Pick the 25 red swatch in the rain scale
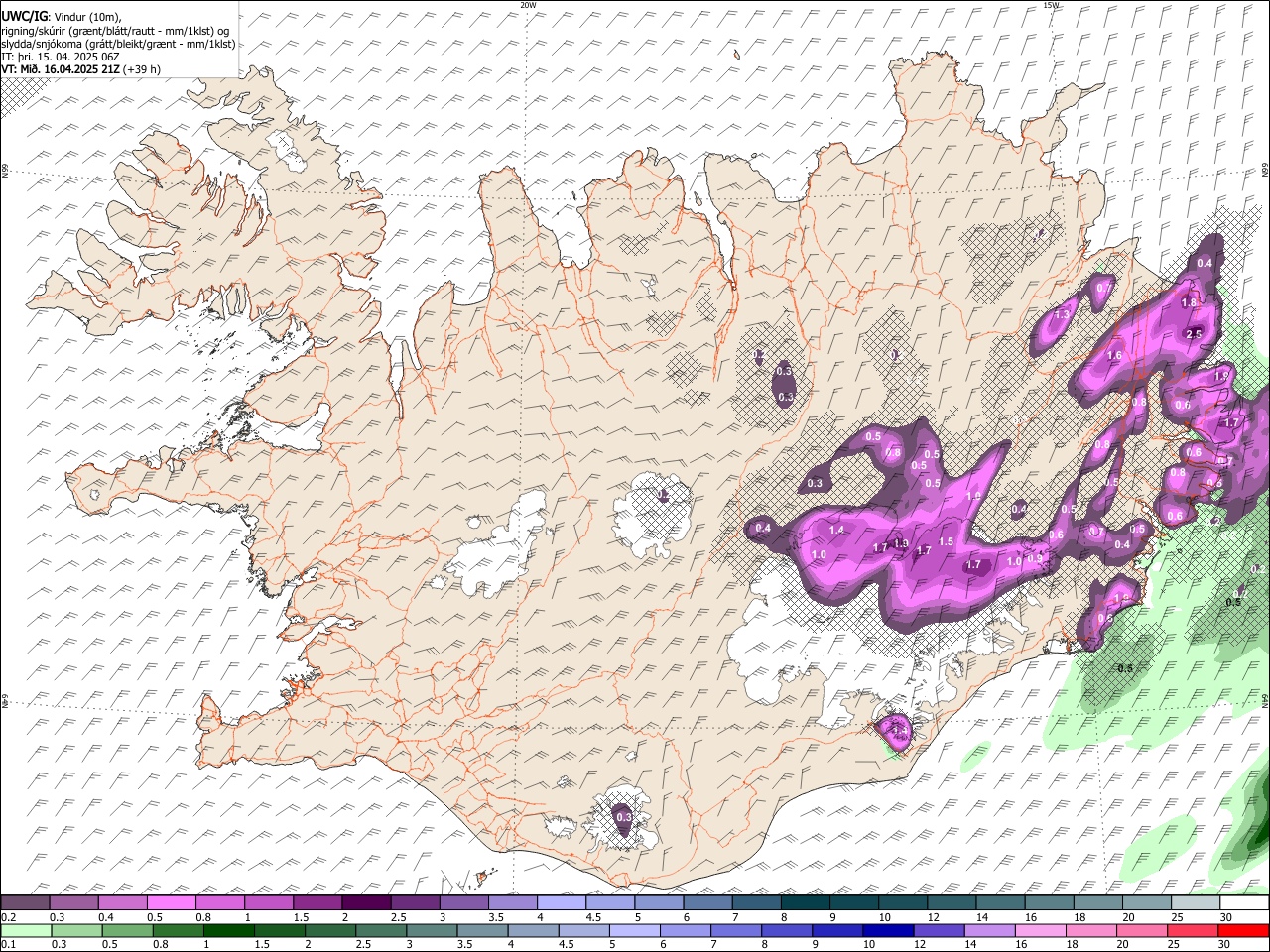The width and height of the screenshot is (1270, 952). 1191,930
